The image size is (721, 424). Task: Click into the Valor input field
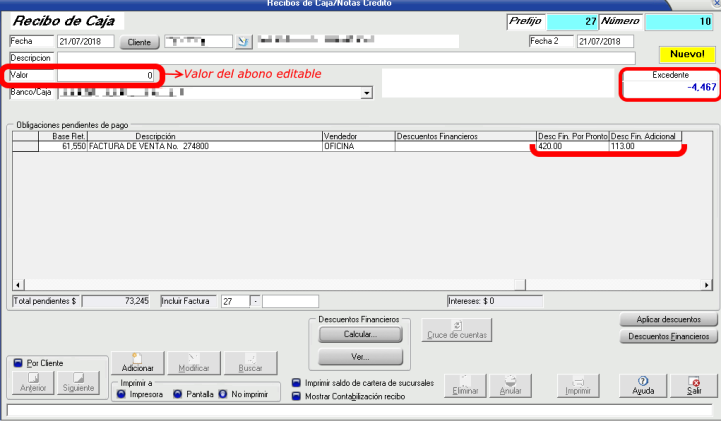tap(106, 75)
